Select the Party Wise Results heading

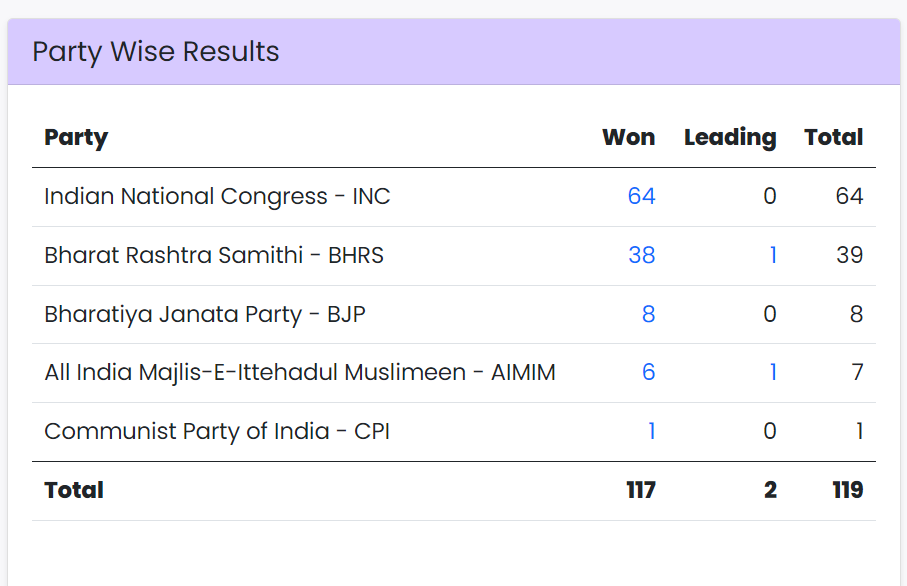click(156, 51)
